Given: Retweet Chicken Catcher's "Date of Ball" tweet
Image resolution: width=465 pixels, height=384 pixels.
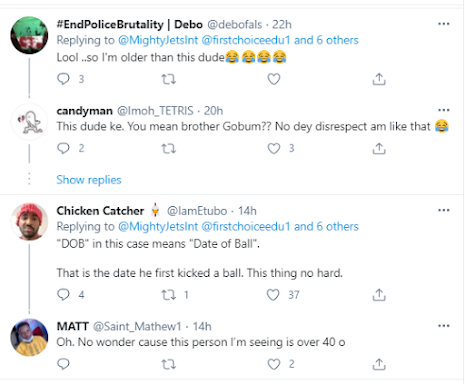Looking at the screenshot, I should point(169,295).
